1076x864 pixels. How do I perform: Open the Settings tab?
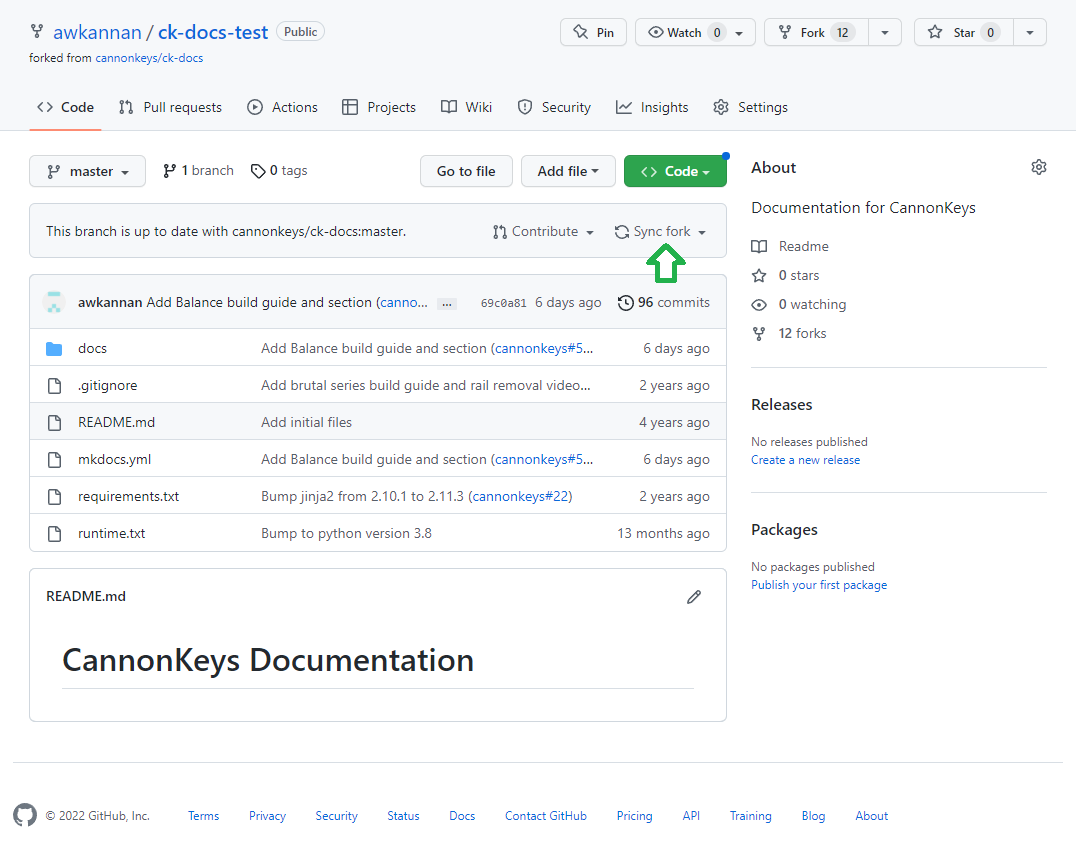(x=750, y=107)
